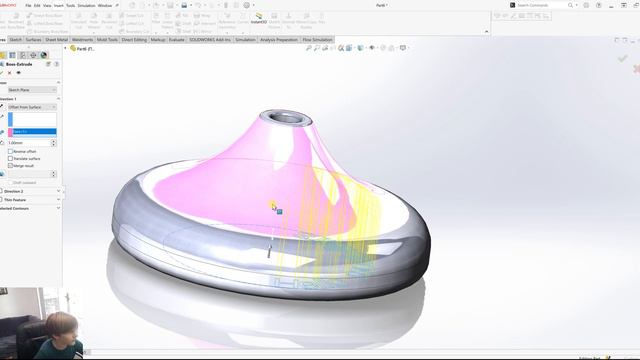Click the Boss-Extrude help question mark icon
The image size is (640, 360).
click(x=56, y=64)
